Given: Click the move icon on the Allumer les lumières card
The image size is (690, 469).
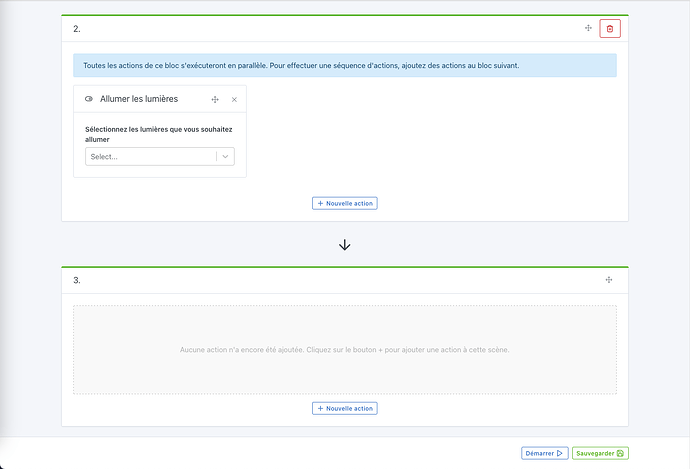Looking at the screenshot, I should [x=215, y=100].
